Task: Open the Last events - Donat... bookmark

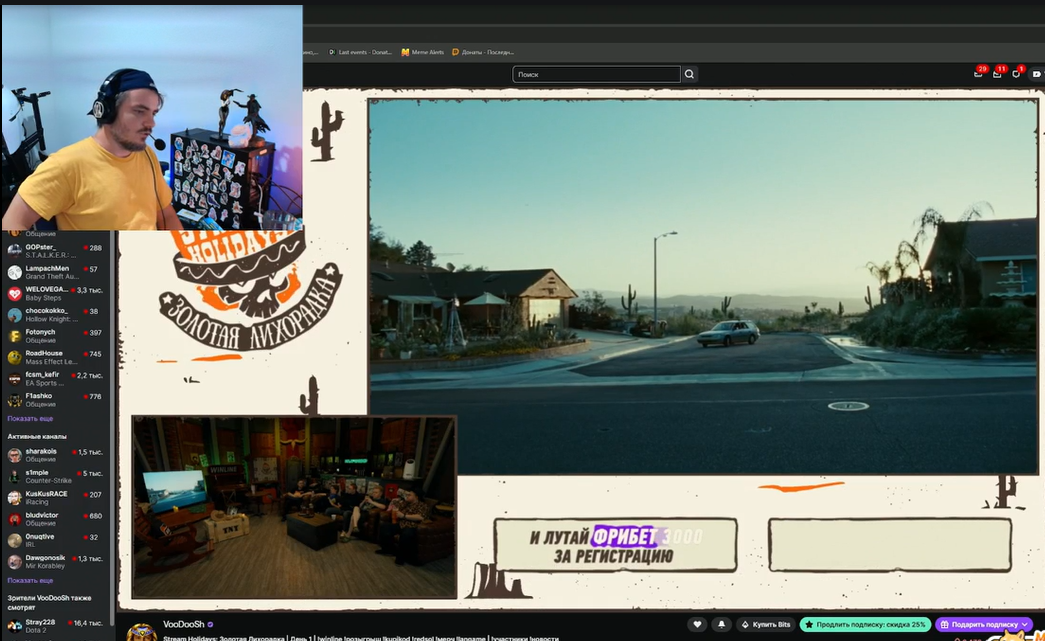Action: click(x=361, y=52)
